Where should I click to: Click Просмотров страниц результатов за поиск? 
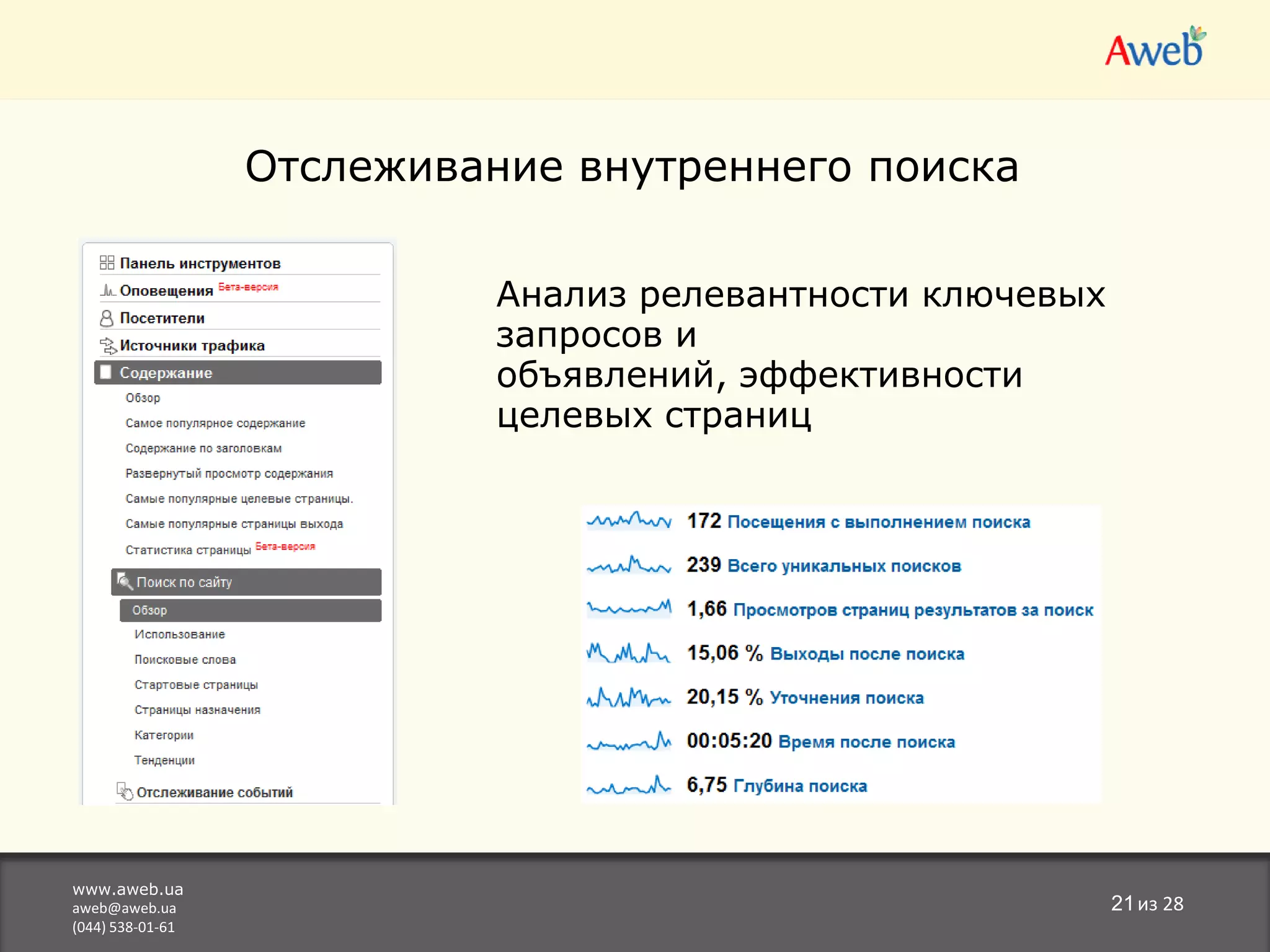913,610
